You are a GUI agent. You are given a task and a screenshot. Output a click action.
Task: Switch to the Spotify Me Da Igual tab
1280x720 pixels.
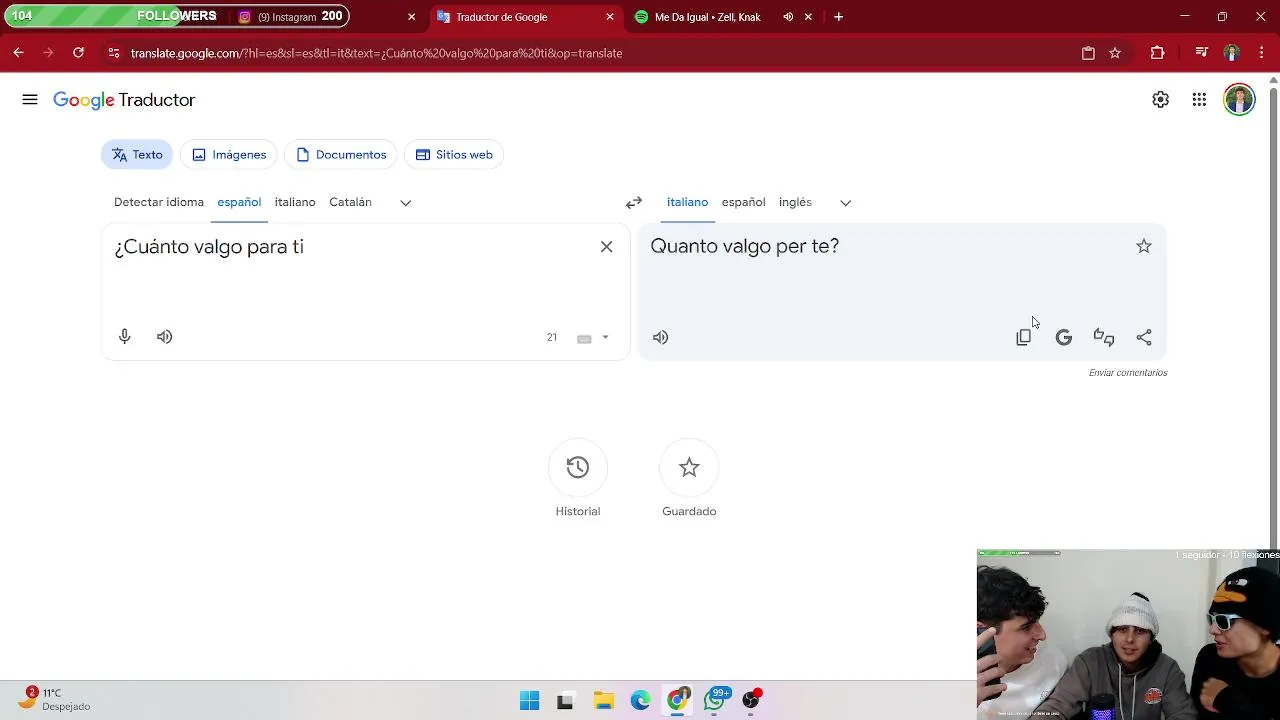coord(708,17)
